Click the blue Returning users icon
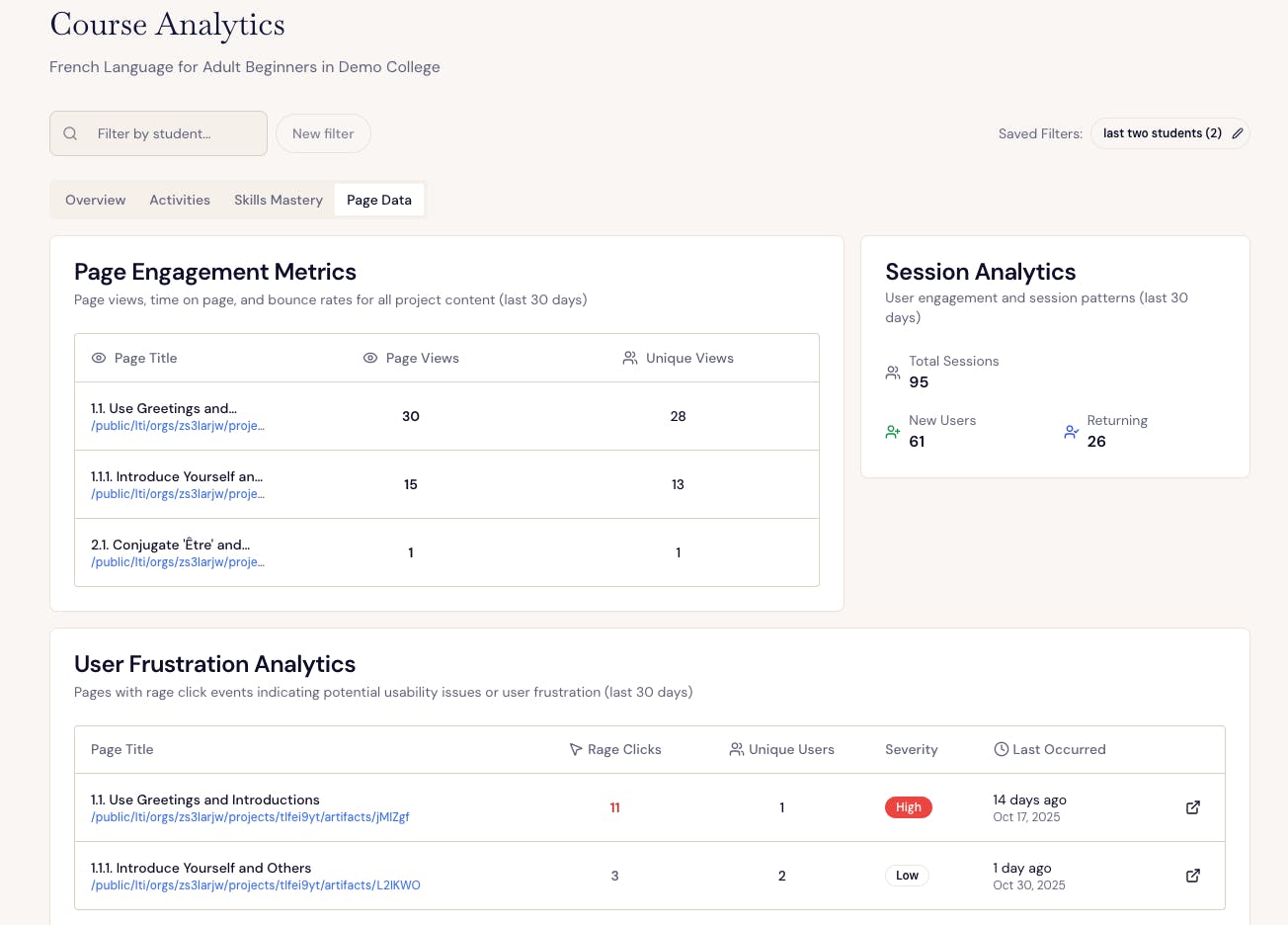 coord(1071,432)
